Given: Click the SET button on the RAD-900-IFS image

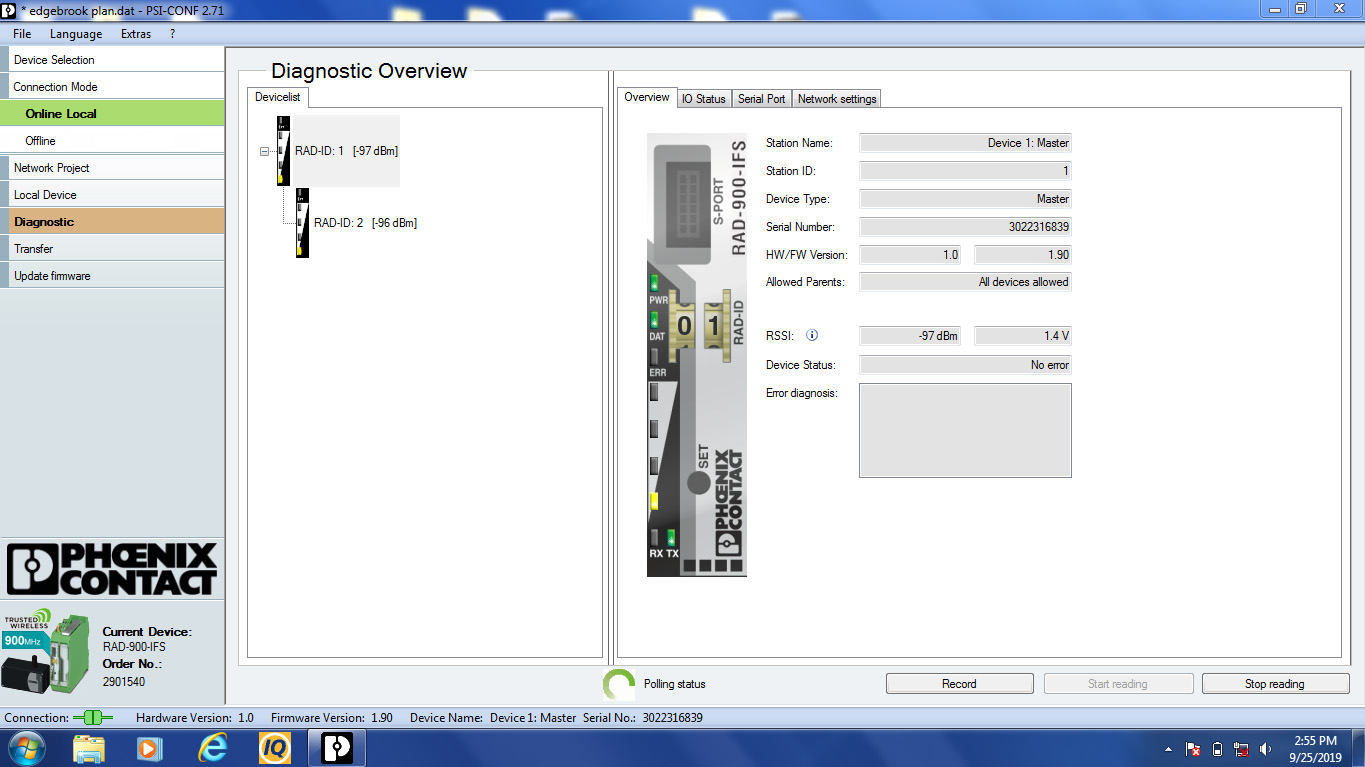Looking at the screenshot, I should click(x=699, y=482).
